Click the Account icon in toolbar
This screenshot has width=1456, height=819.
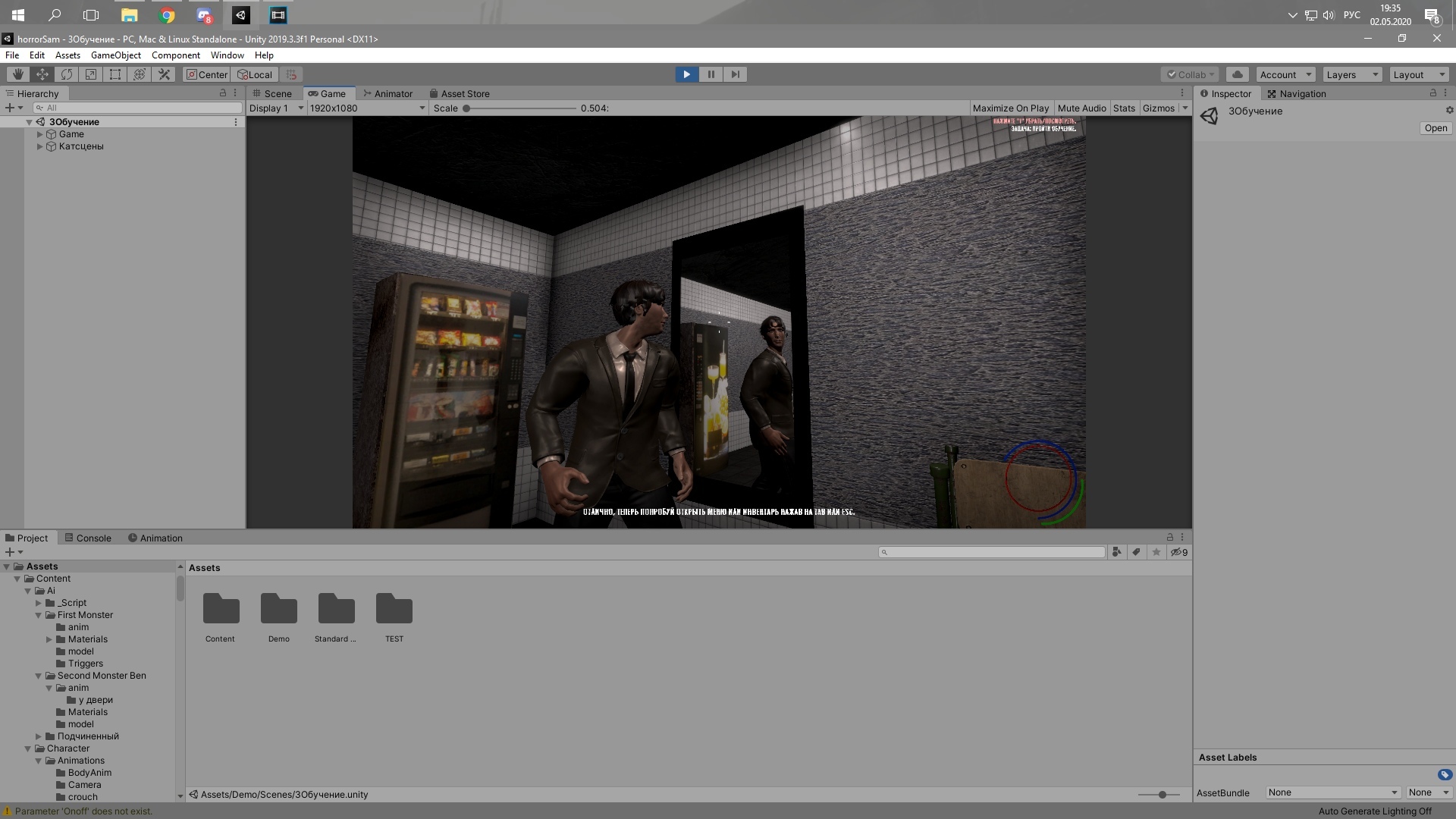click(1283, 73)
